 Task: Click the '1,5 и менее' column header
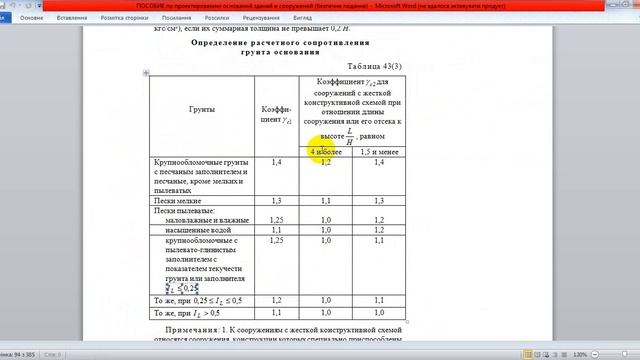tap(379, 152)
